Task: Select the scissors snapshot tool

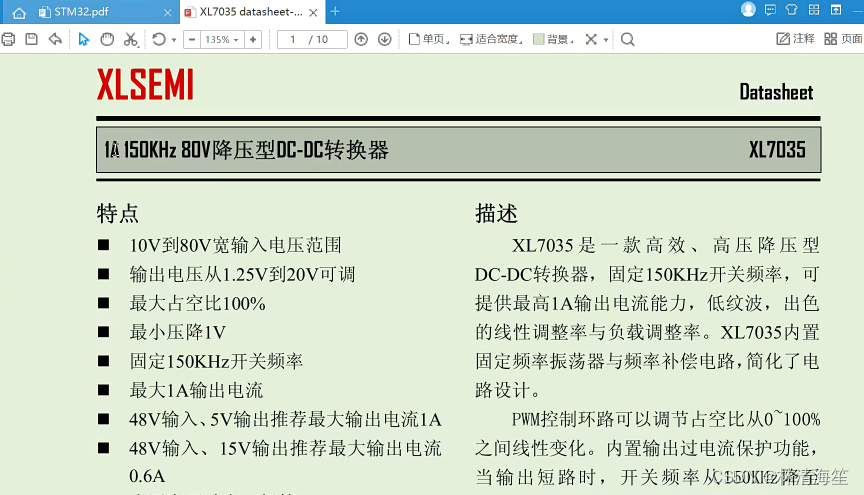Action: 131,39
